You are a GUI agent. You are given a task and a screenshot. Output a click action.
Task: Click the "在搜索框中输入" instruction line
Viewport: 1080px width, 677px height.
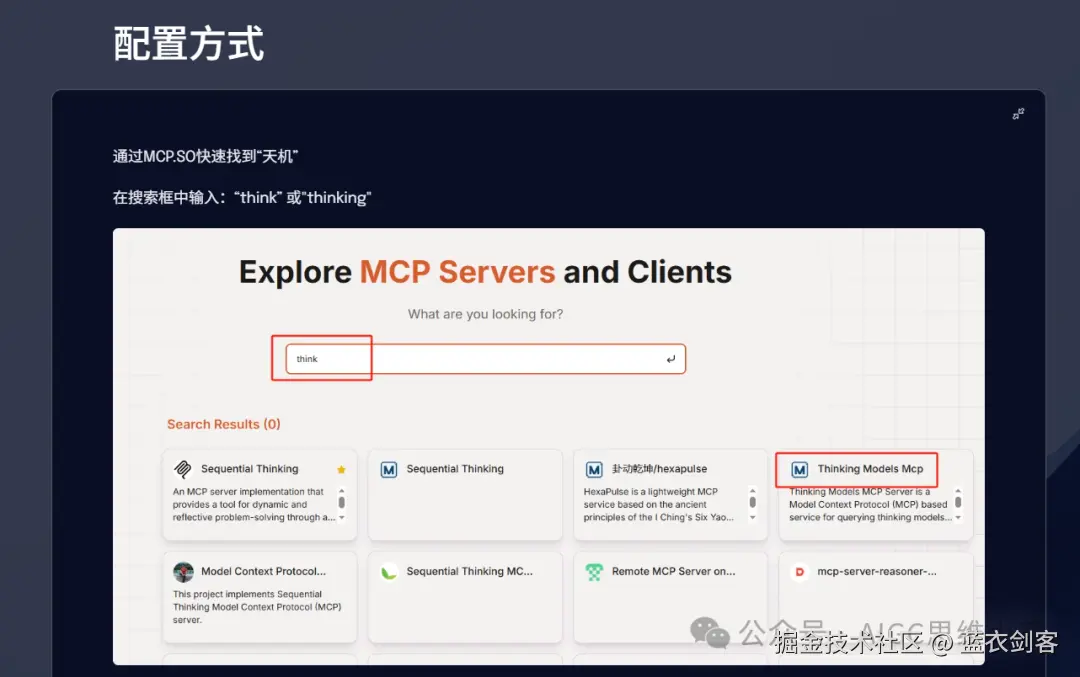pos(242,198)
